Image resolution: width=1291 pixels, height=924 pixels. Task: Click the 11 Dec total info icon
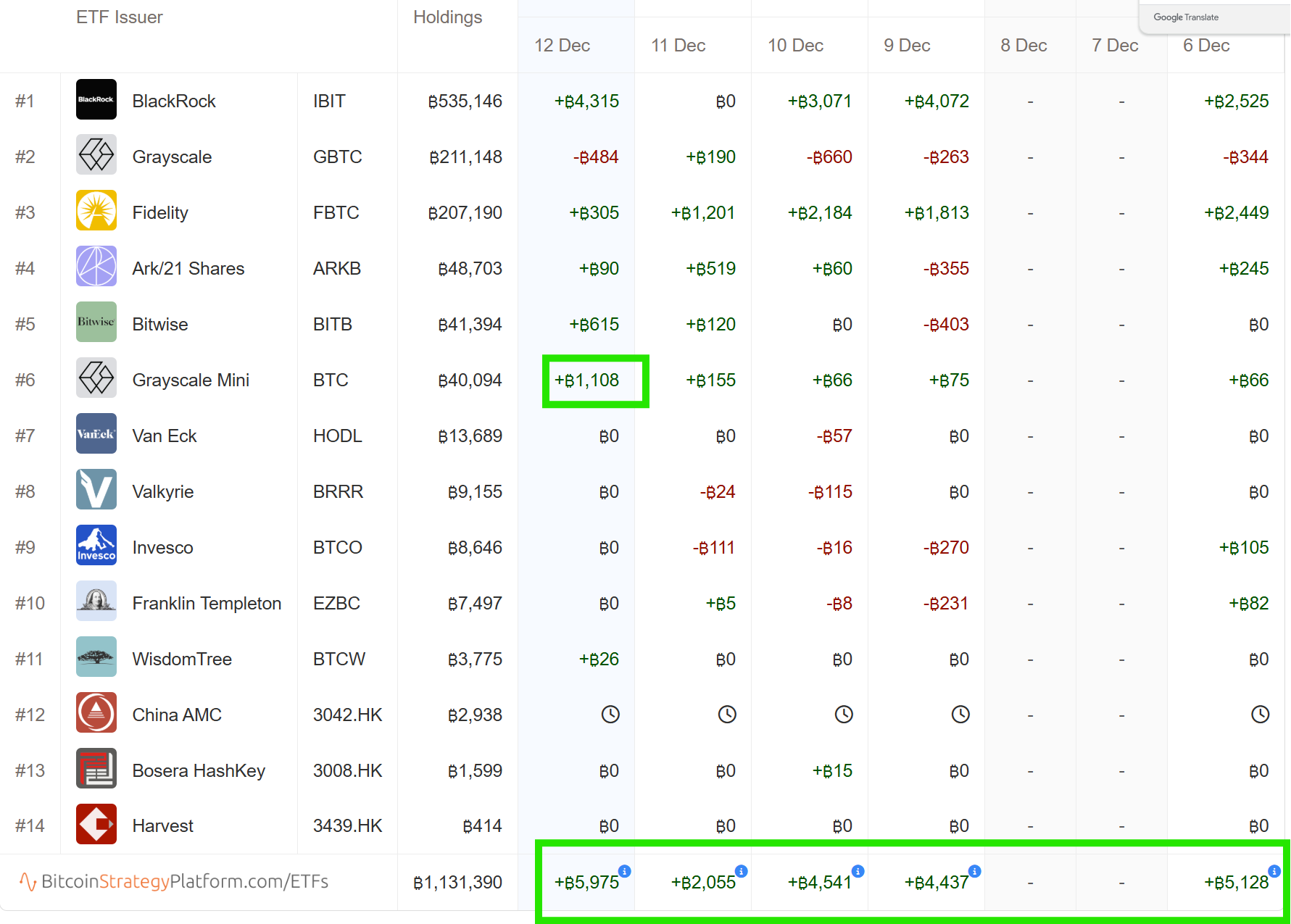click(741, 871)
